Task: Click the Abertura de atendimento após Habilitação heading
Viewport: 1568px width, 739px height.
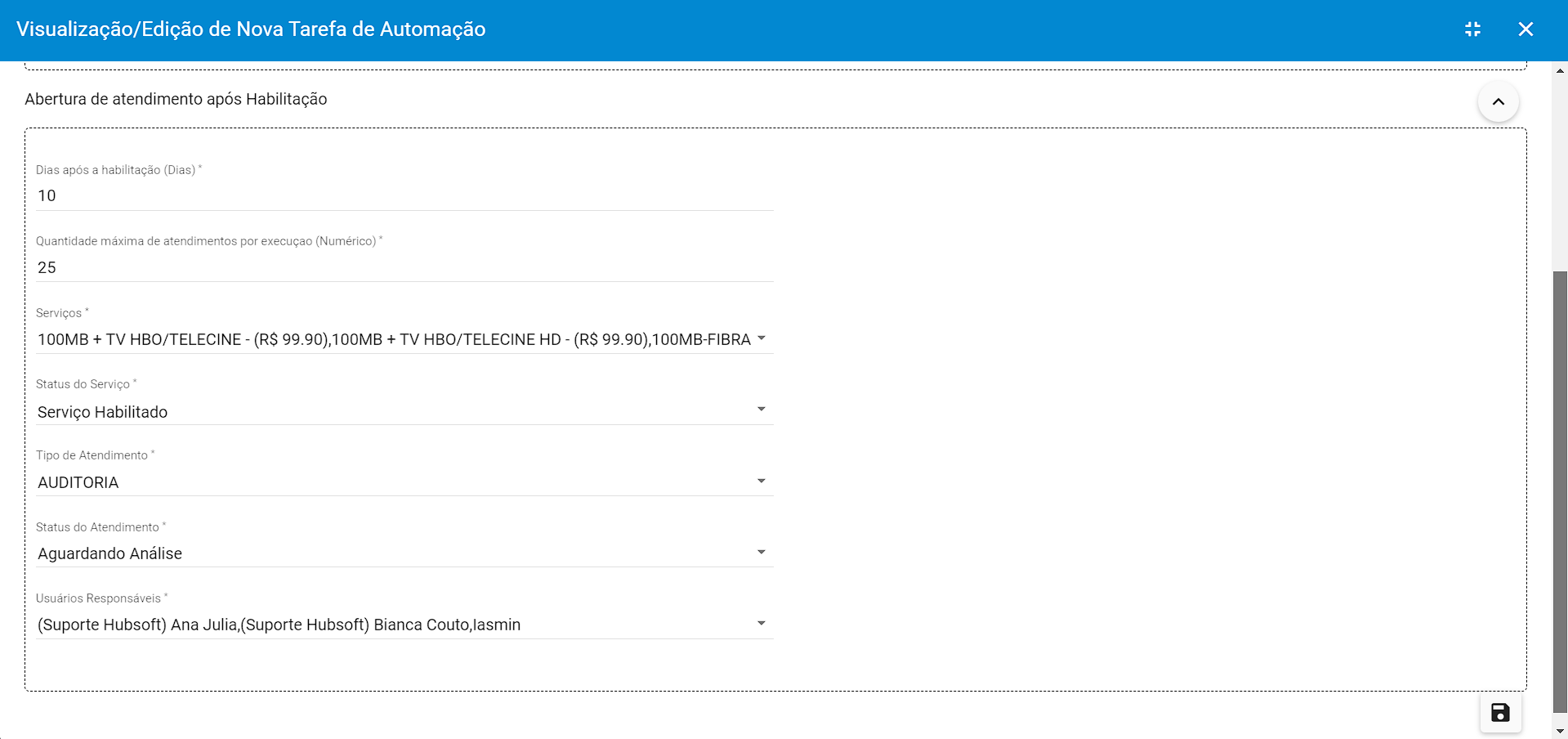Action: pyautogui.click(x=176, y=100)
